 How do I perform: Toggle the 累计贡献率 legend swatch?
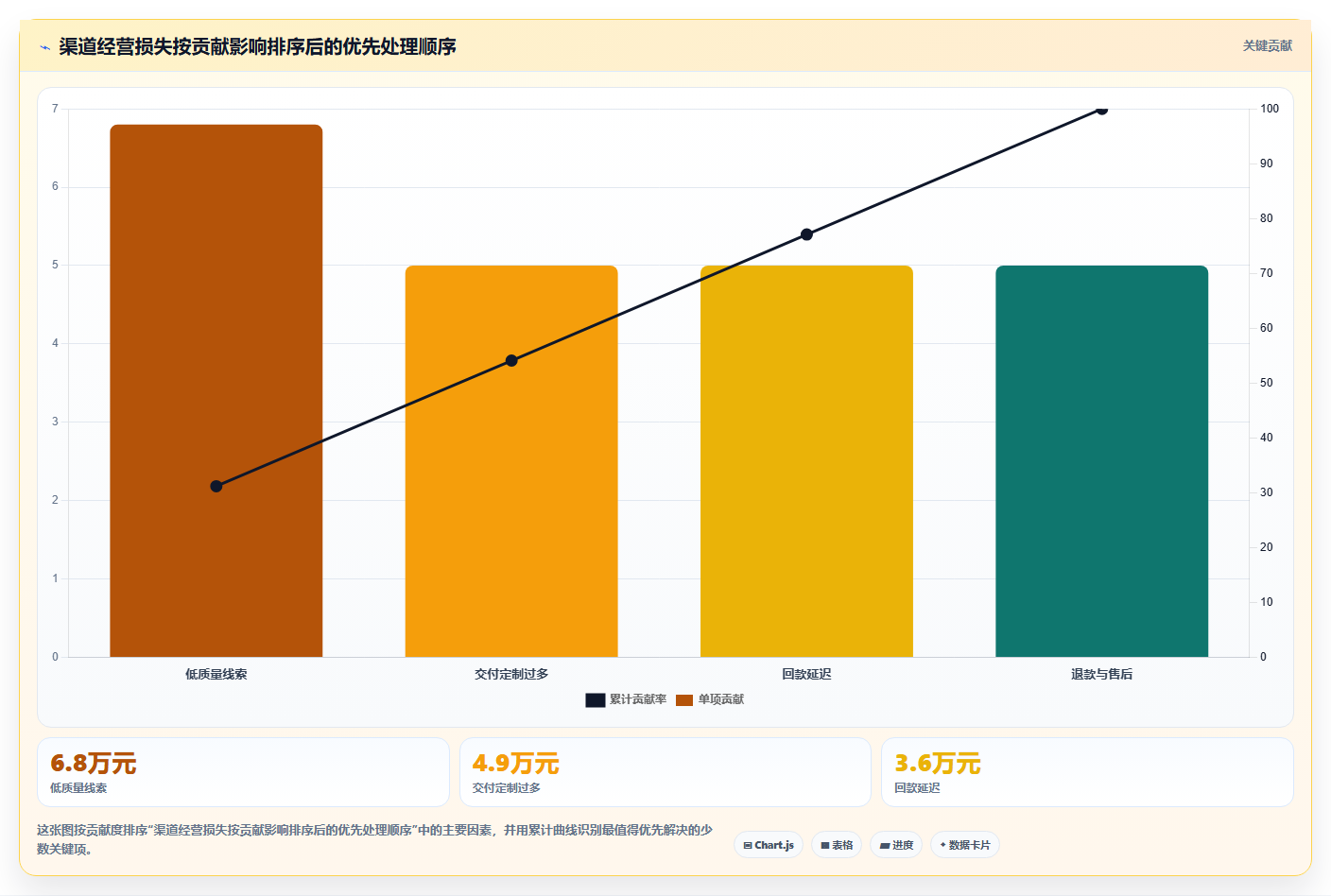595,700
